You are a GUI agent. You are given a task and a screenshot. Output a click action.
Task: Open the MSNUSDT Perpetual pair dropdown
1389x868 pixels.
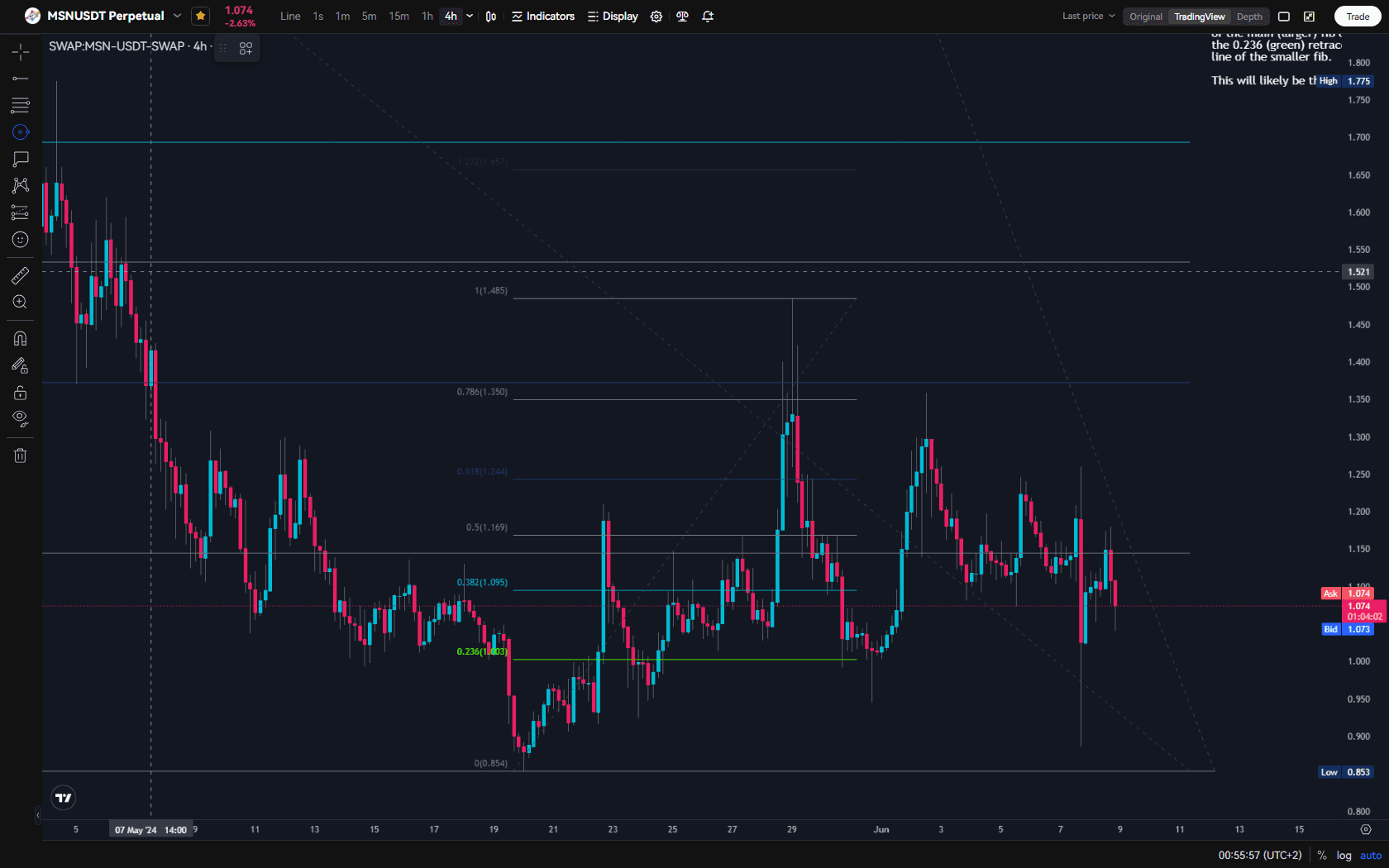(x=177, y=16)
